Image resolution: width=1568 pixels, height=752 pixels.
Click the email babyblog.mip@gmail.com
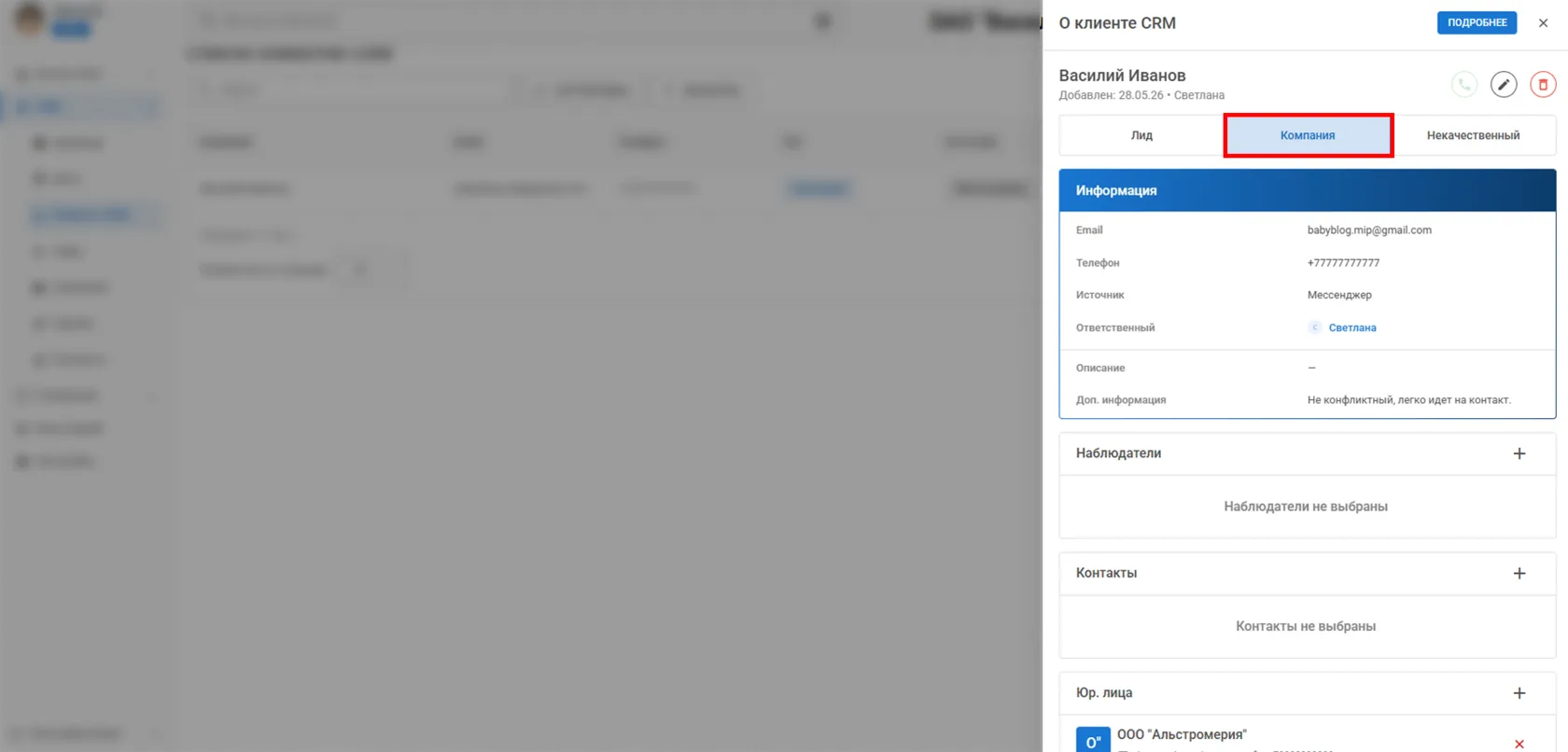coord(1369,230)
